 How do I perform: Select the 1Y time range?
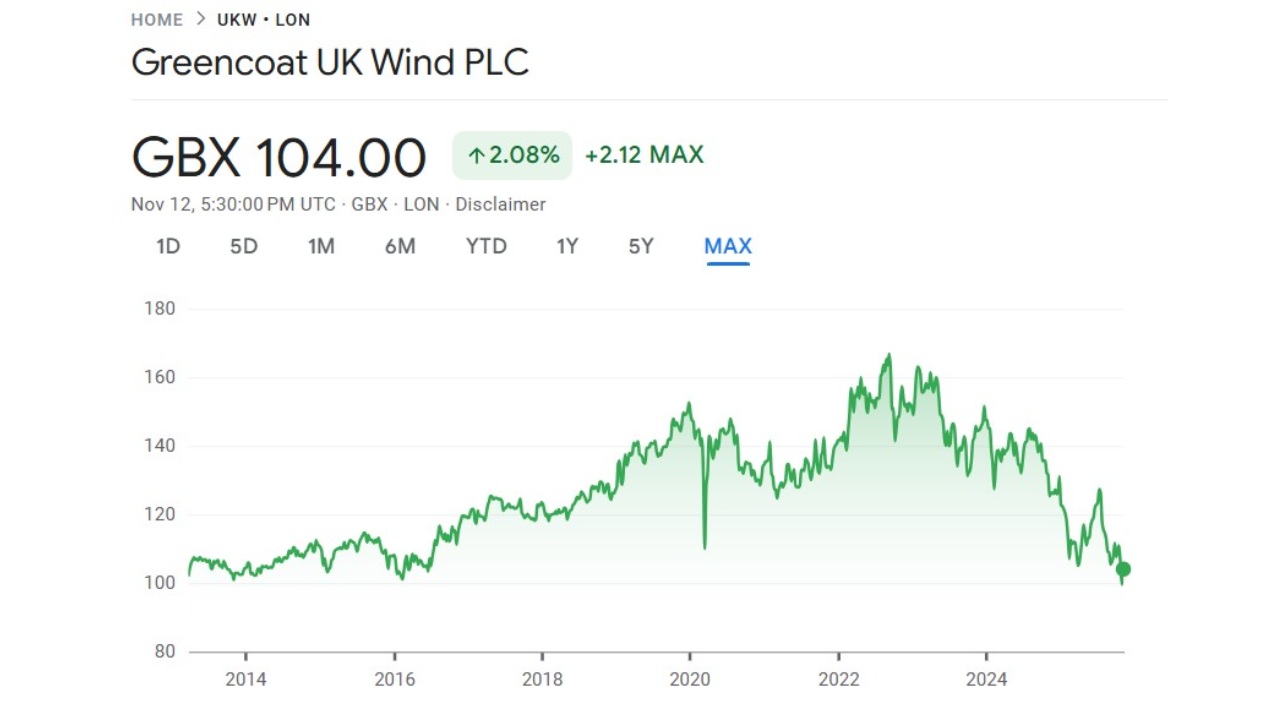[566, 246]
